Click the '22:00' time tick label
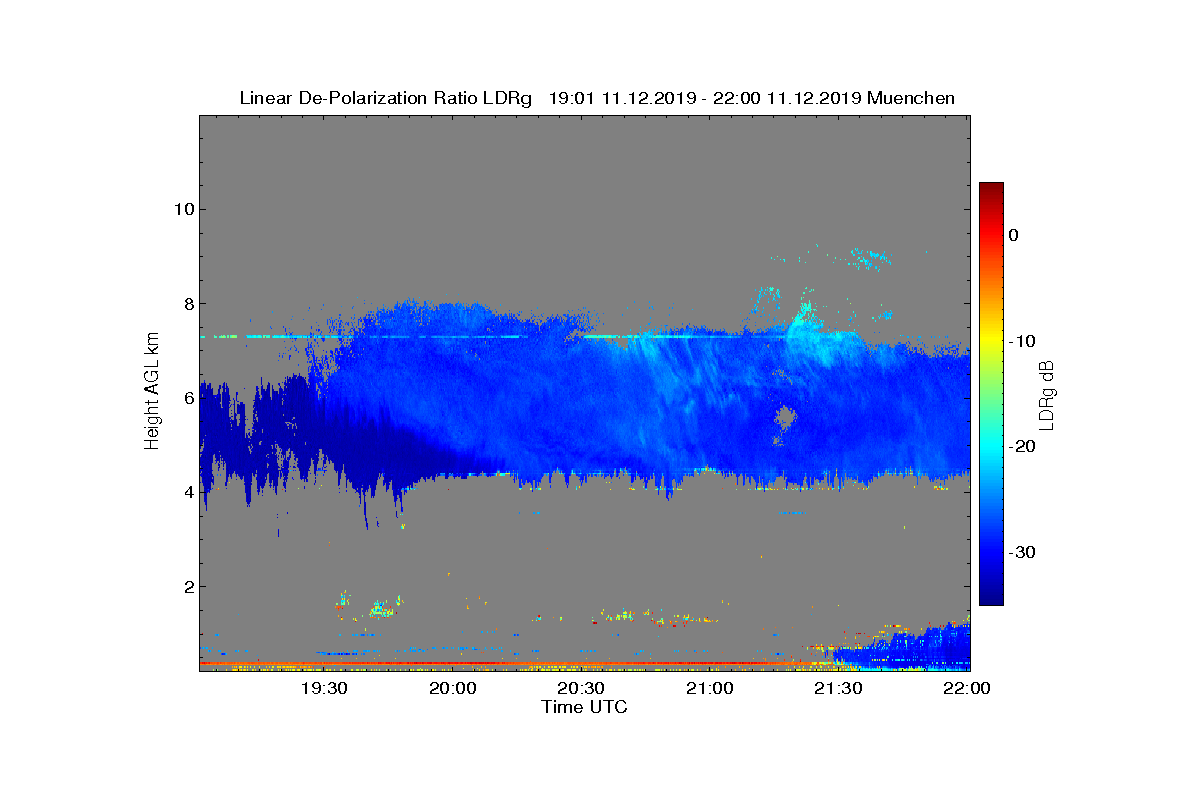 pyautogui.click(x=967, y=688)
